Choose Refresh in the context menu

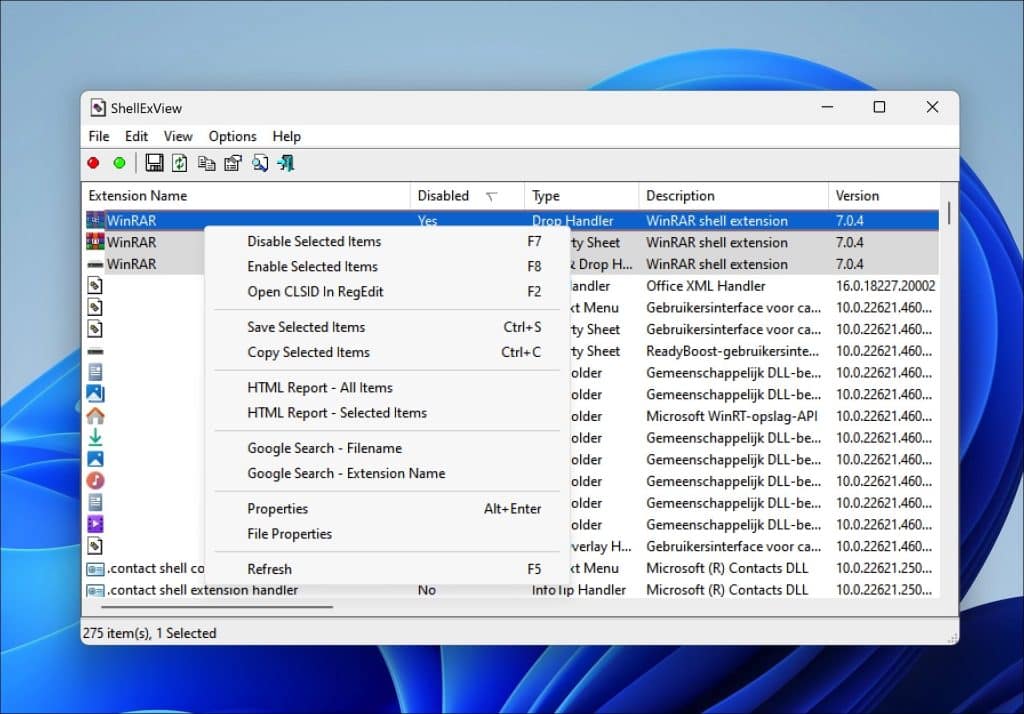387,569
